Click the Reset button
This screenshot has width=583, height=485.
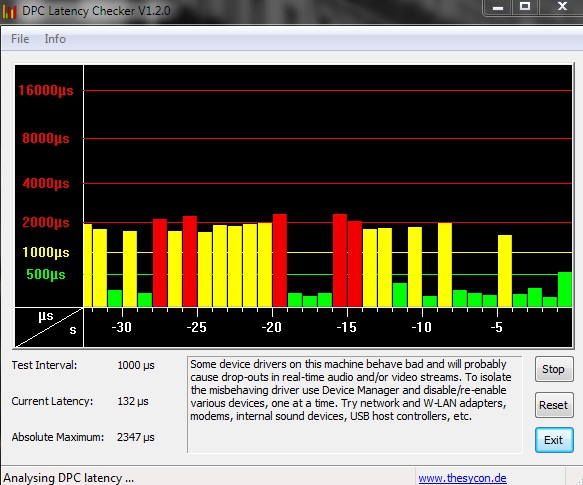(554, 405)
